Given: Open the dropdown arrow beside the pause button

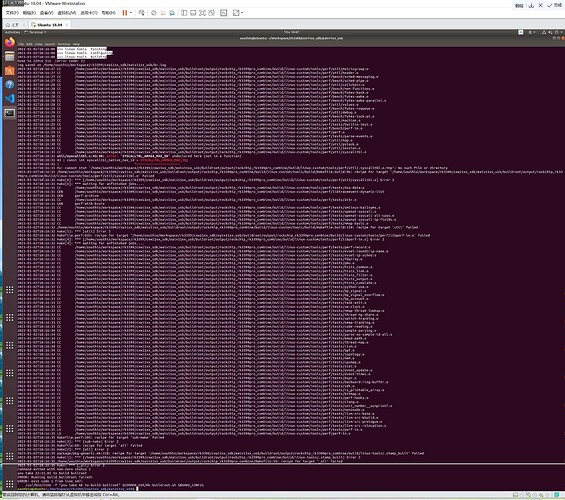Looking at the screenshot, I should [131, 13].
